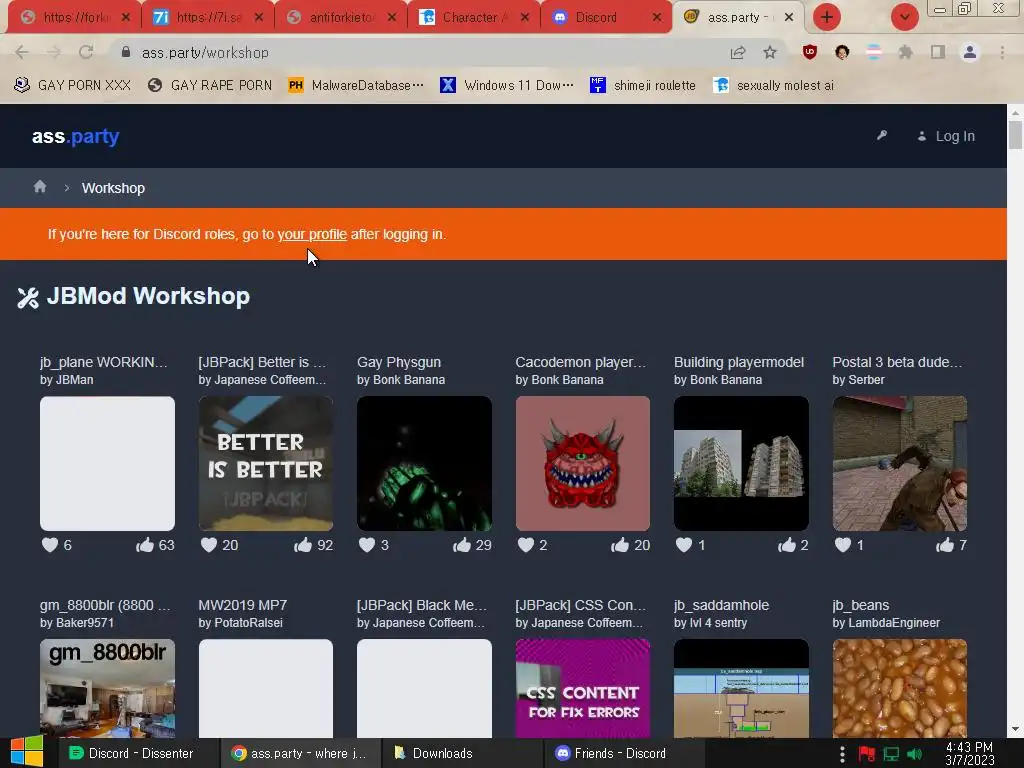Open the Chrome three-dot menu
The height and width of the screenshot is (768, 1024).
pos(1002,52)
